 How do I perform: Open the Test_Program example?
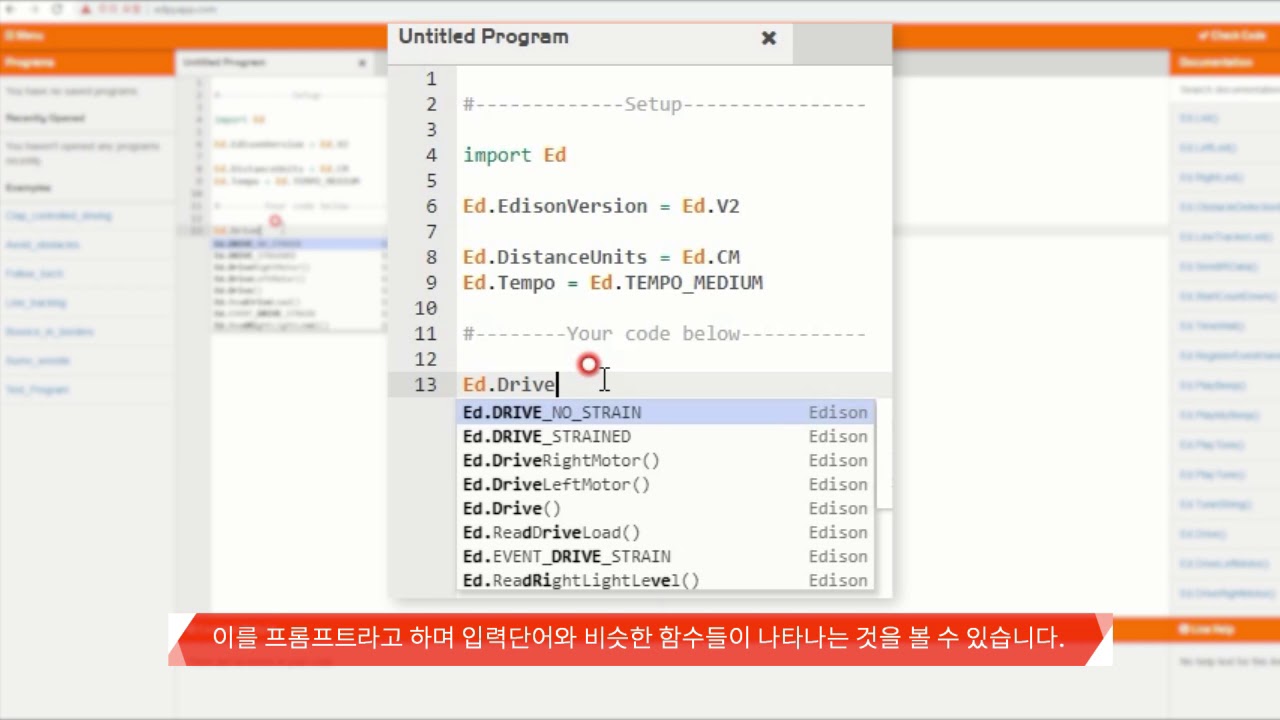[x=37, y=390]
